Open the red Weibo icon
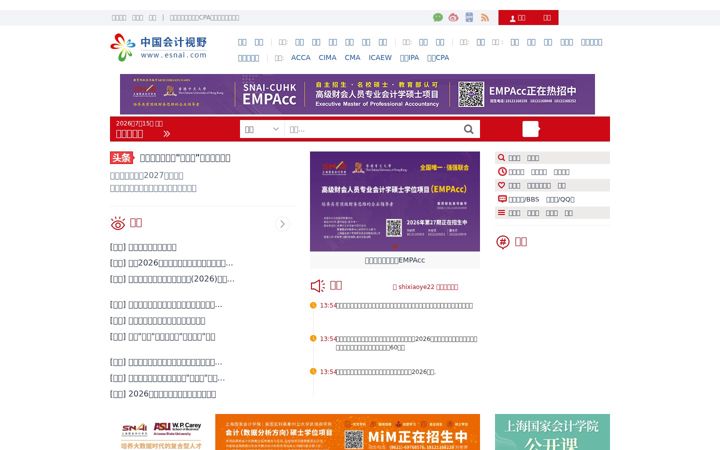This screenshot has width=720, height=450. [x=453, y=17]
